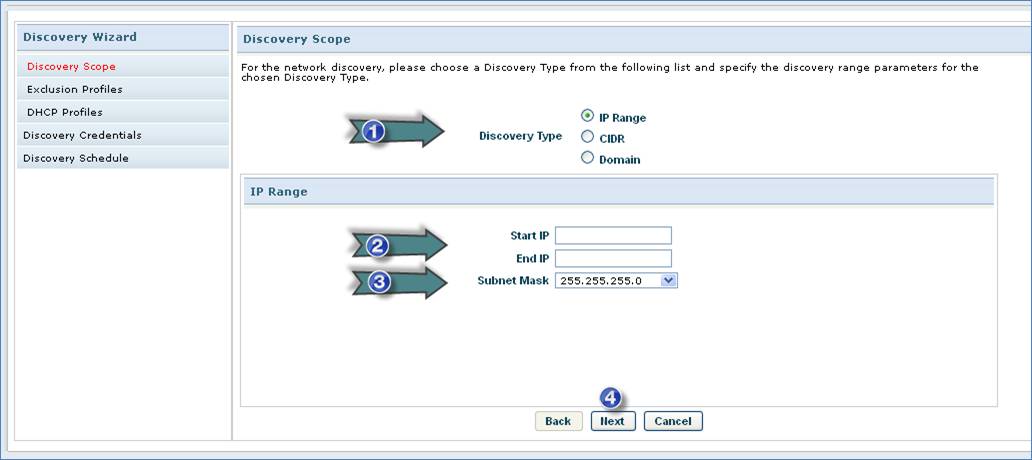Click into the End IP field
This screenshot has width=1032, height=460.
[613, 259]
